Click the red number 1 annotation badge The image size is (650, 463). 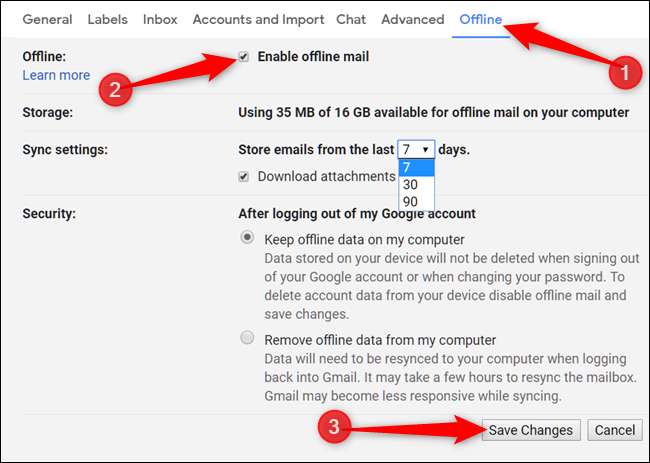click(x=626, y=72)
